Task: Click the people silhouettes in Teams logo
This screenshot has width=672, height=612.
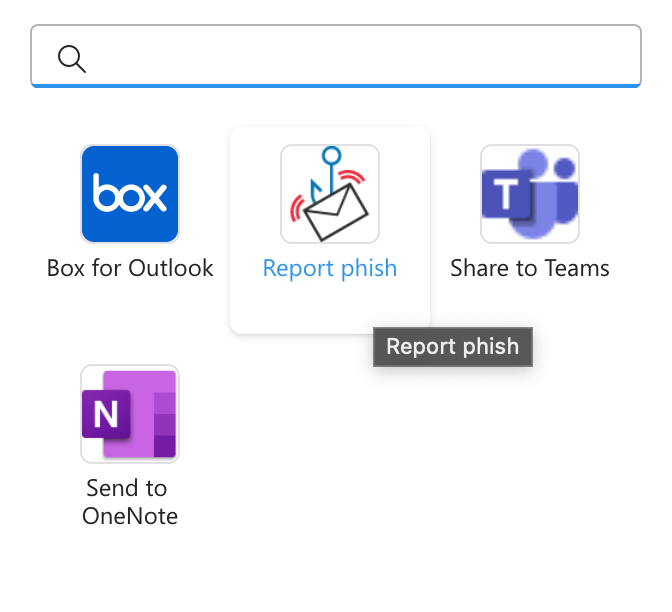Action: pyautogui.click(x=551, y=193)
